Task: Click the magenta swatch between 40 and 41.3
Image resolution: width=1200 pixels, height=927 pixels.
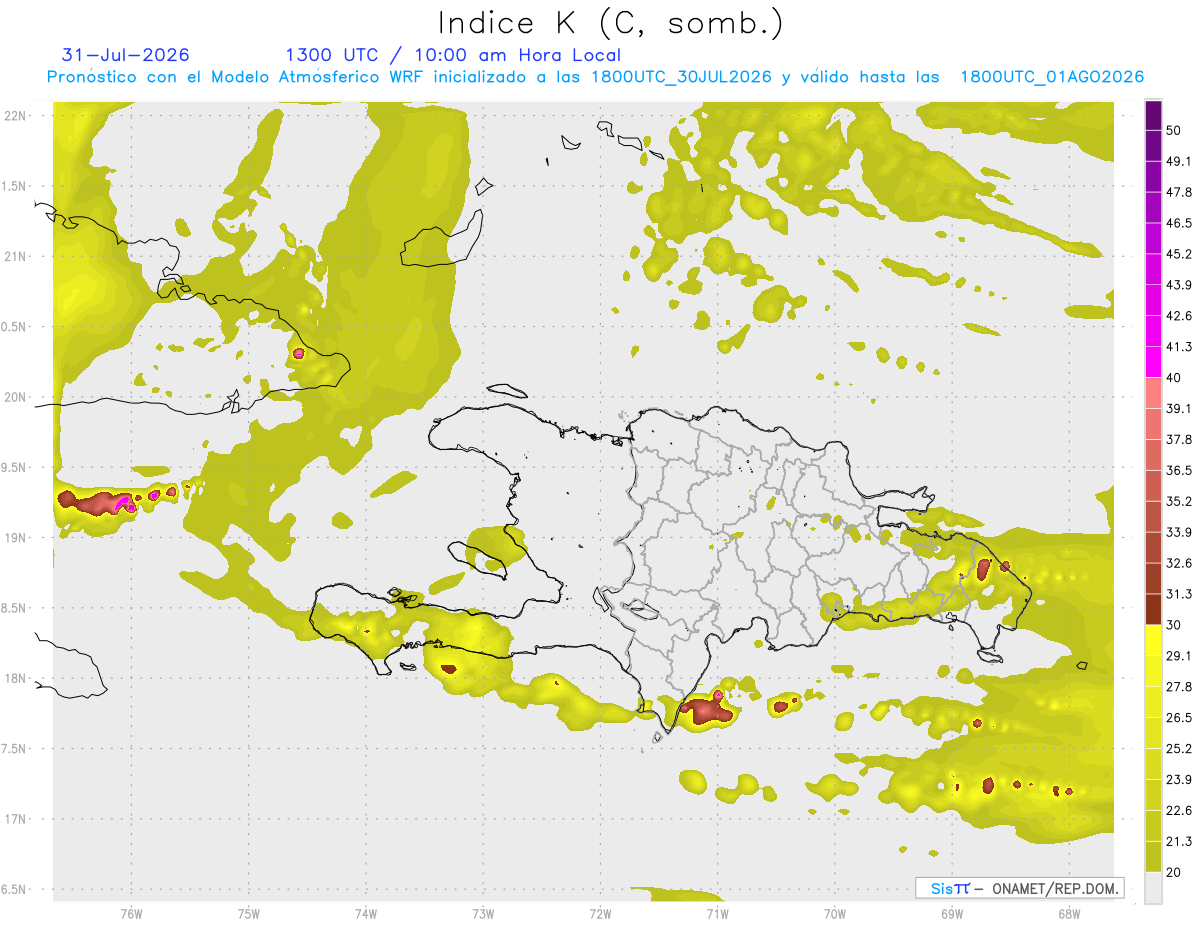Action: pyautogui.click(x=1153, y=363)
